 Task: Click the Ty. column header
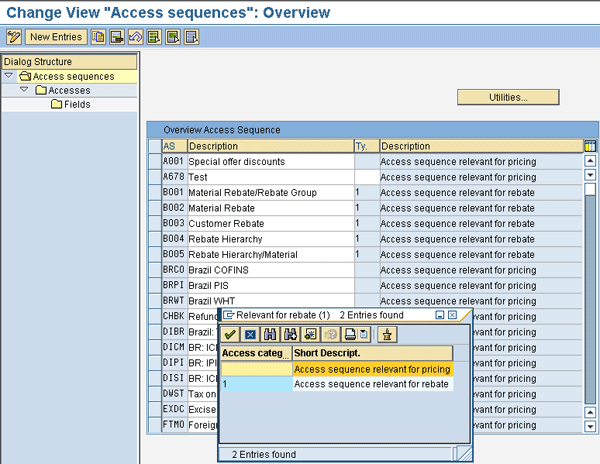pyautogui.click(x=367, y=146)
